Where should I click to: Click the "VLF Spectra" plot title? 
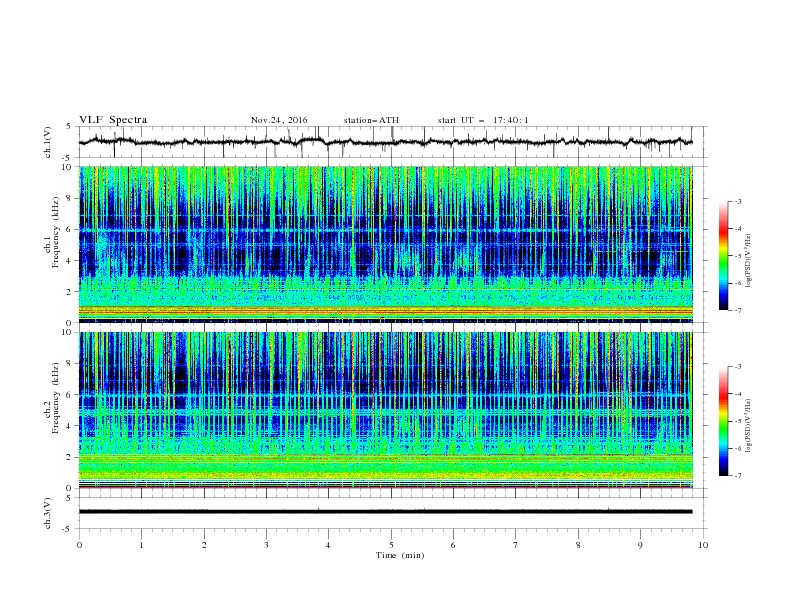click(113, 120)
